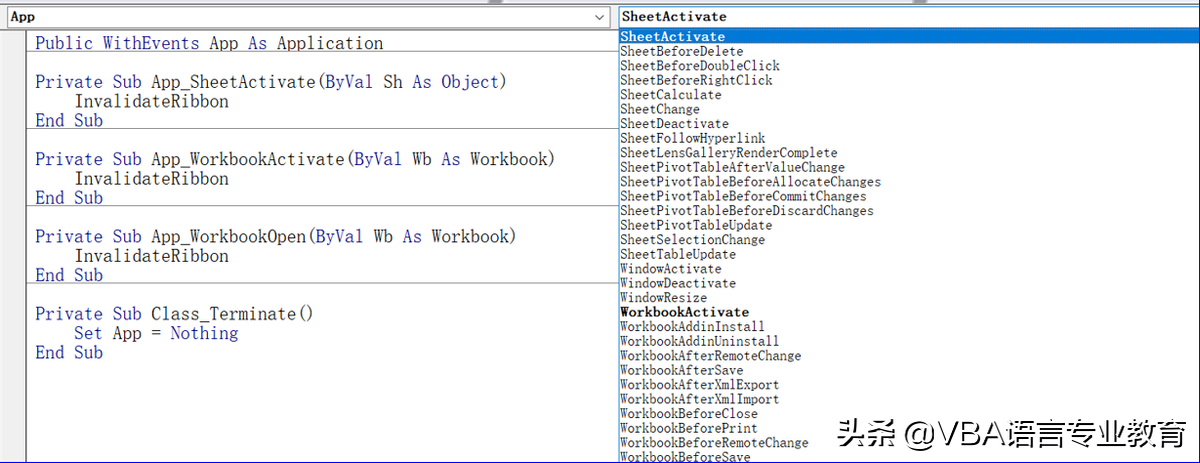Choose SheetChange from the dropdown list
Image resolution: width=1200 pixels, height=463 pixels.
tap(660, 109)
